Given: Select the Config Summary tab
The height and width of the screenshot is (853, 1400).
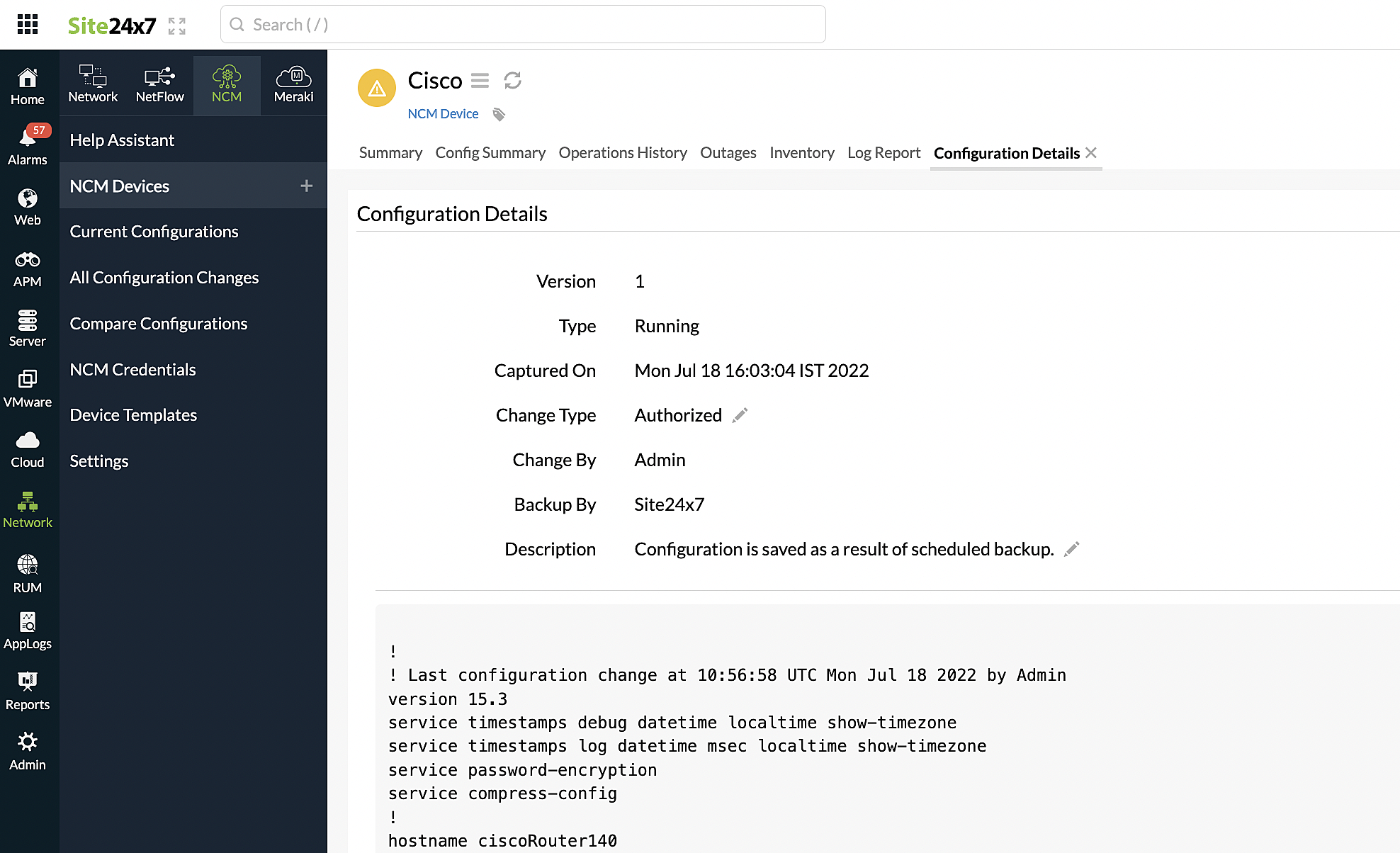Looking at the screenshot, I should pos(489,152).
